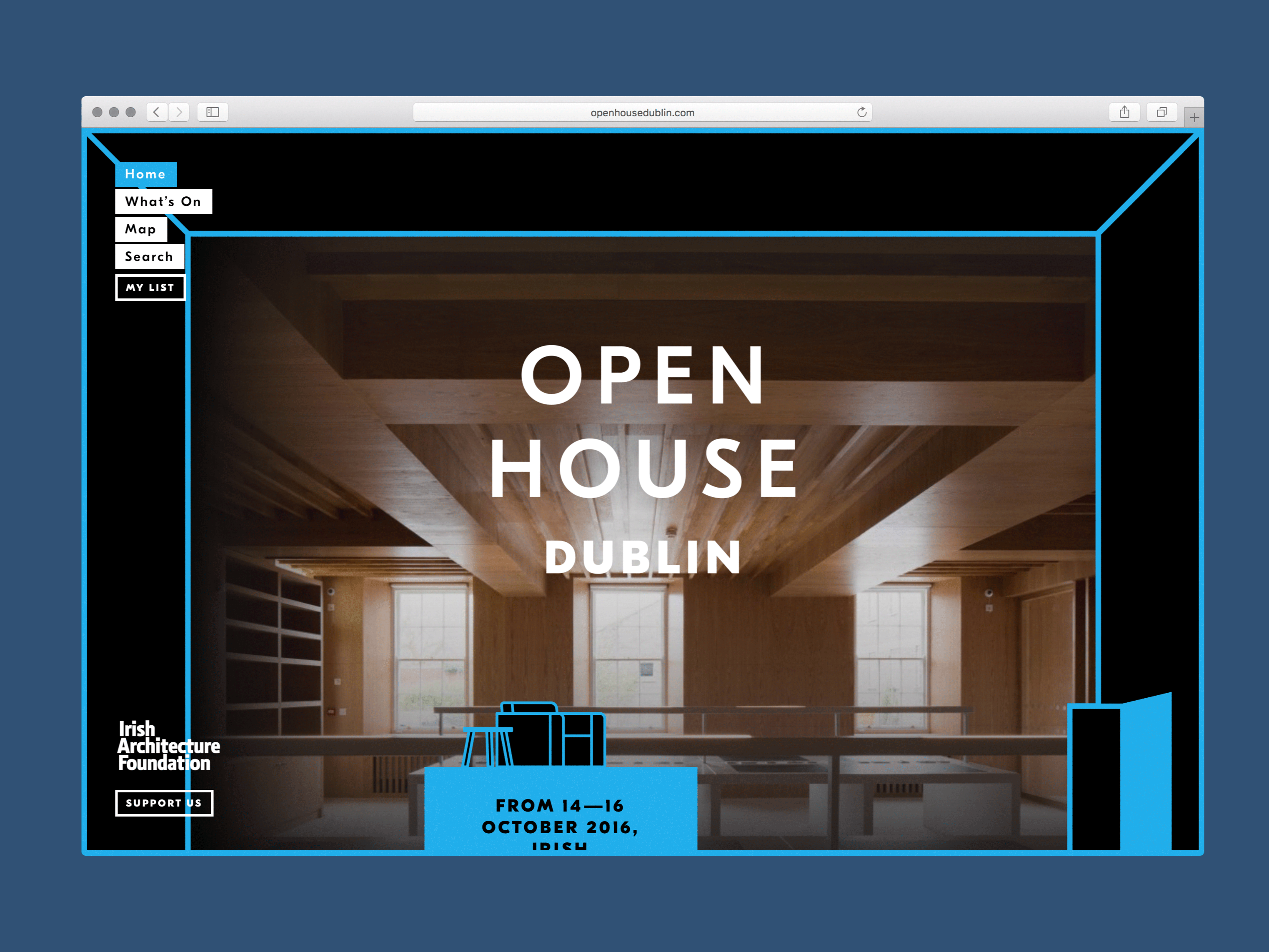
Task: Open the MY LIST button
Action: [x=150, y=288]
